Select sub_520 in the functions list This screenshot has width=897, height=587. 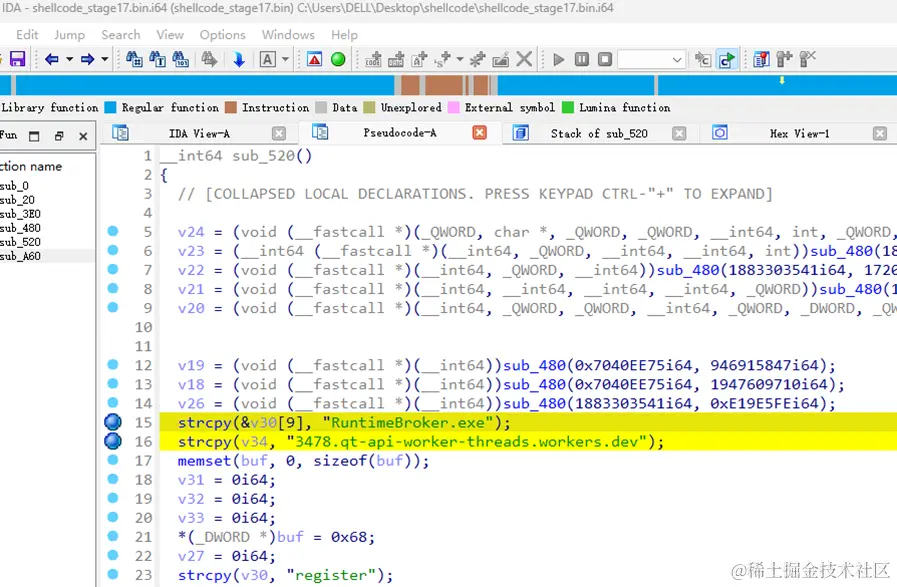[x=21, y=242]
